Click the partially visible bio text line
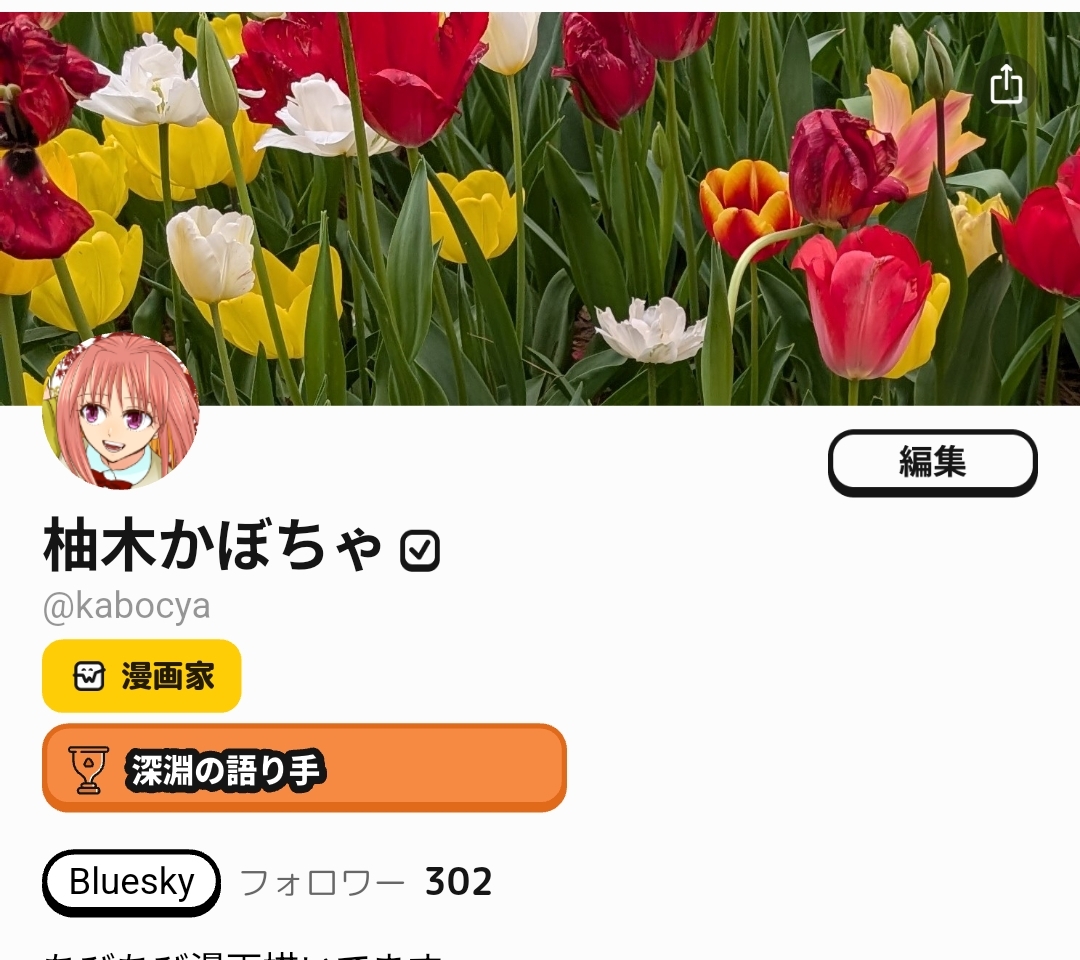This screenshot has height=960, width=1080. pyautogui.click(x=242, y=954)
